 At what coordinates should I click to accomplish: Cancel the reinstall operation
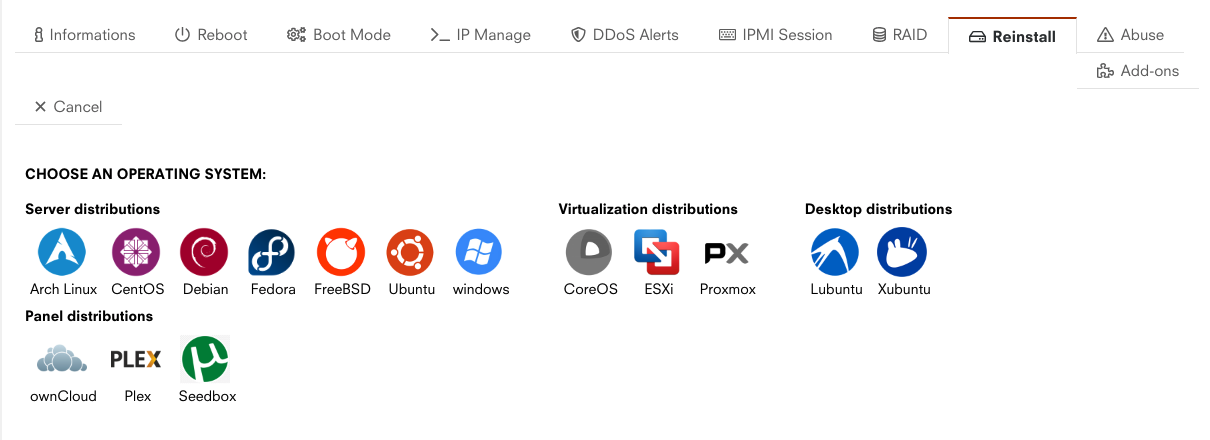tap(68, 107)
